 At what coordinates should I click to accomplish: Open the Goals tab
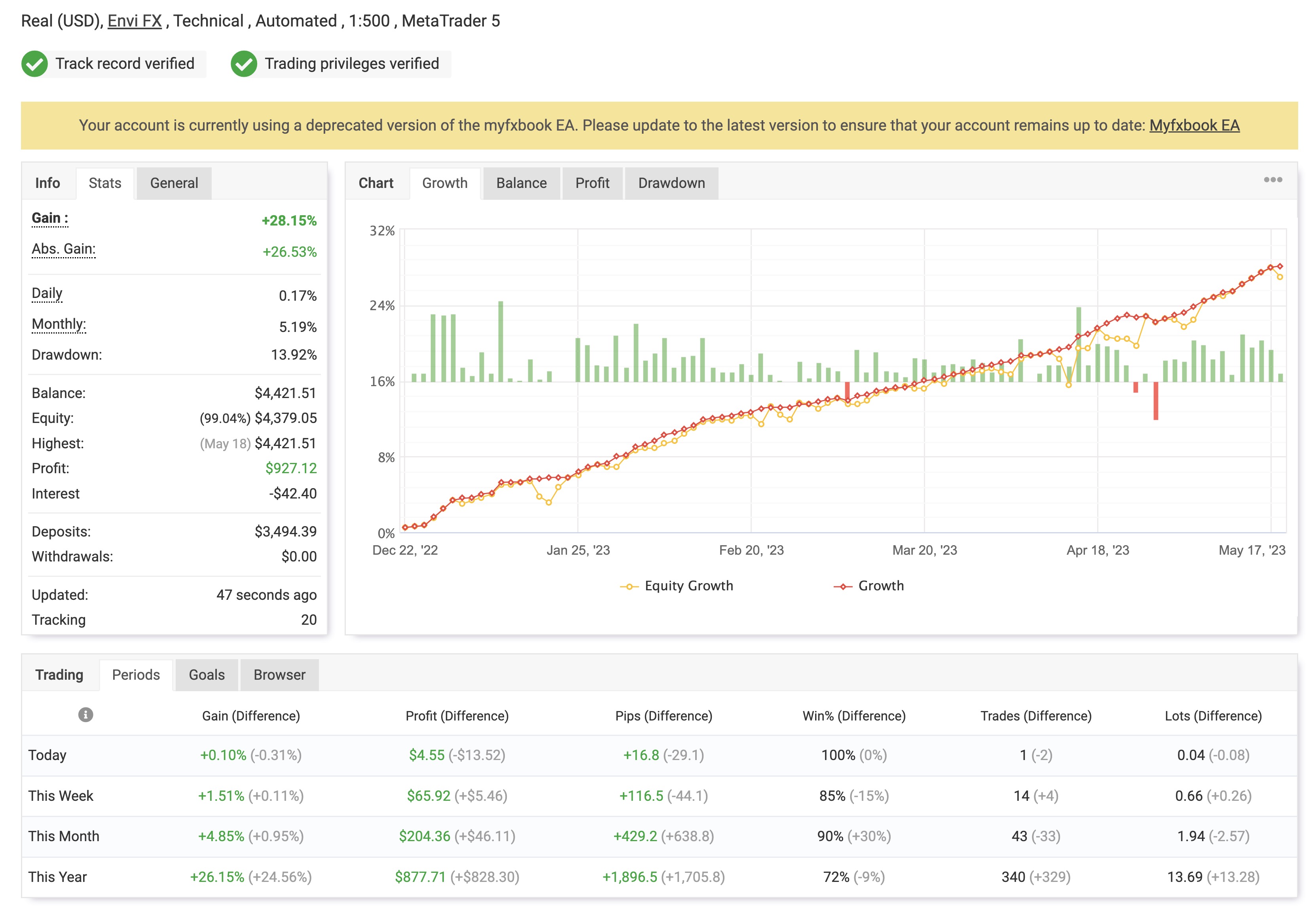pyautogui.click(x=207, y=675)
